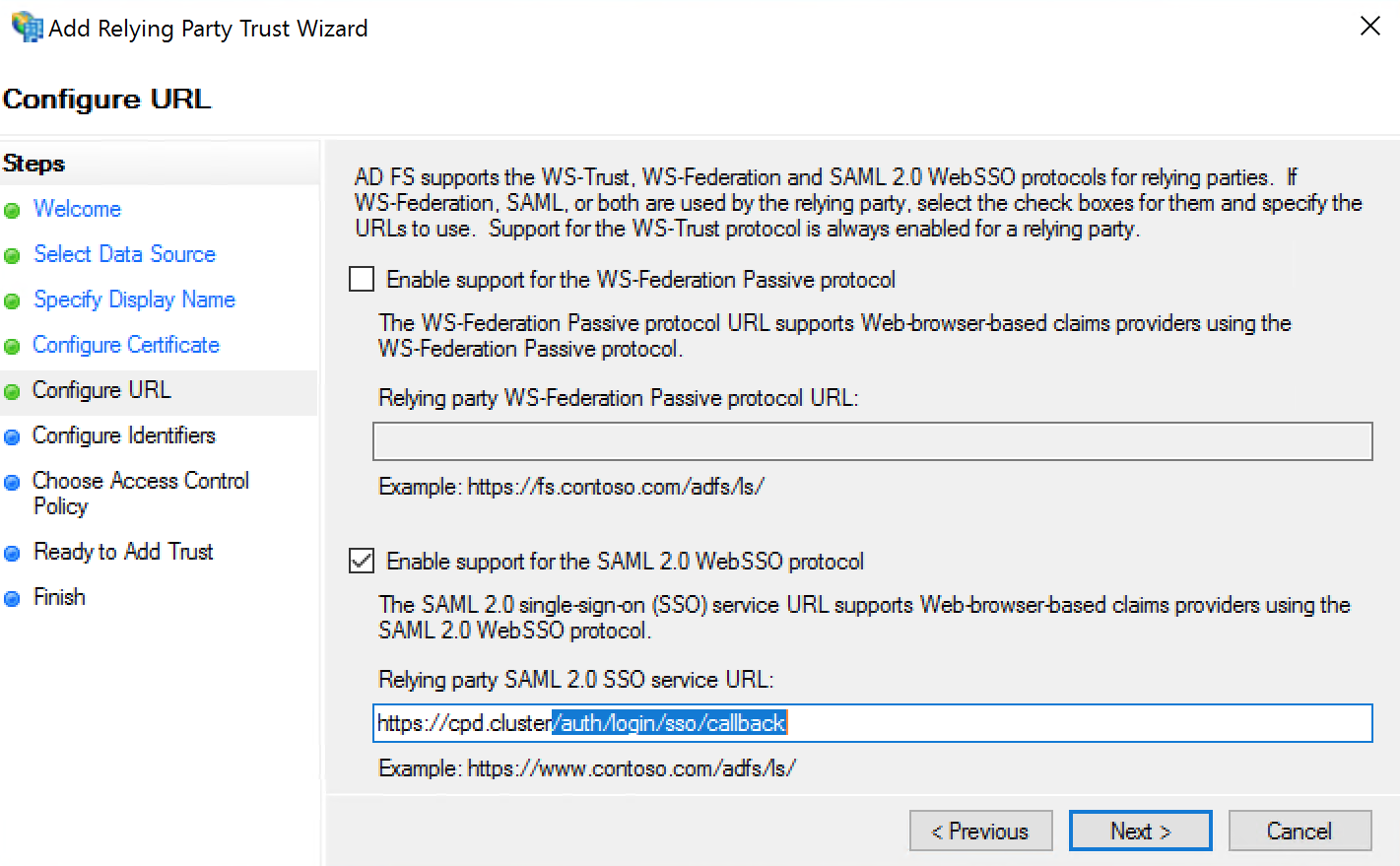This screenshot has width=1400, height=866.
Task: Click the Ready to Add Trust step
Action: point(123,552)
